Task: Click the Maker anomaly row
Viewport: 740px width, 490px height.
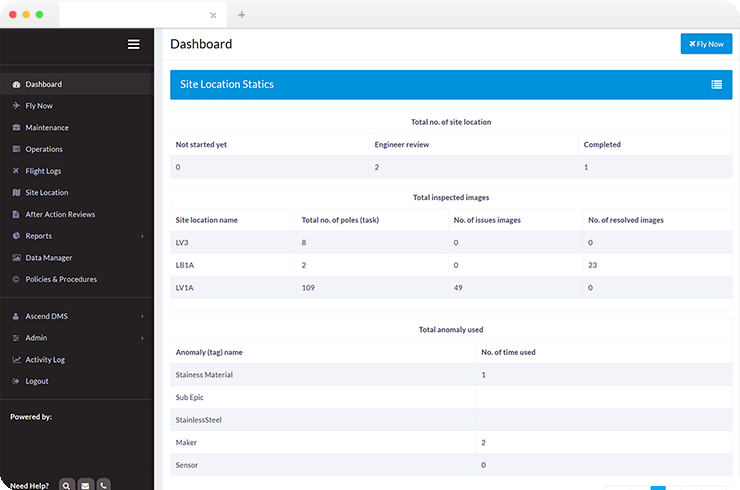Action: (x=451, y=443)
